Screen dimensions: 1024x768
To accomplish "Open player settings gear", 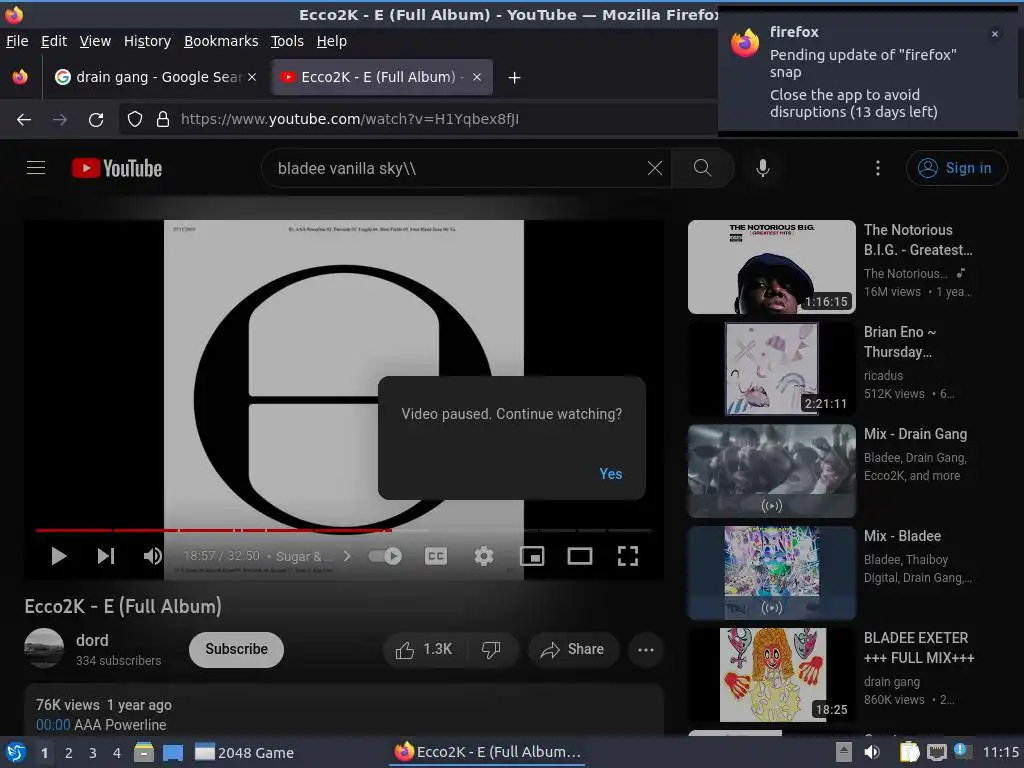I will coord(483,556).
